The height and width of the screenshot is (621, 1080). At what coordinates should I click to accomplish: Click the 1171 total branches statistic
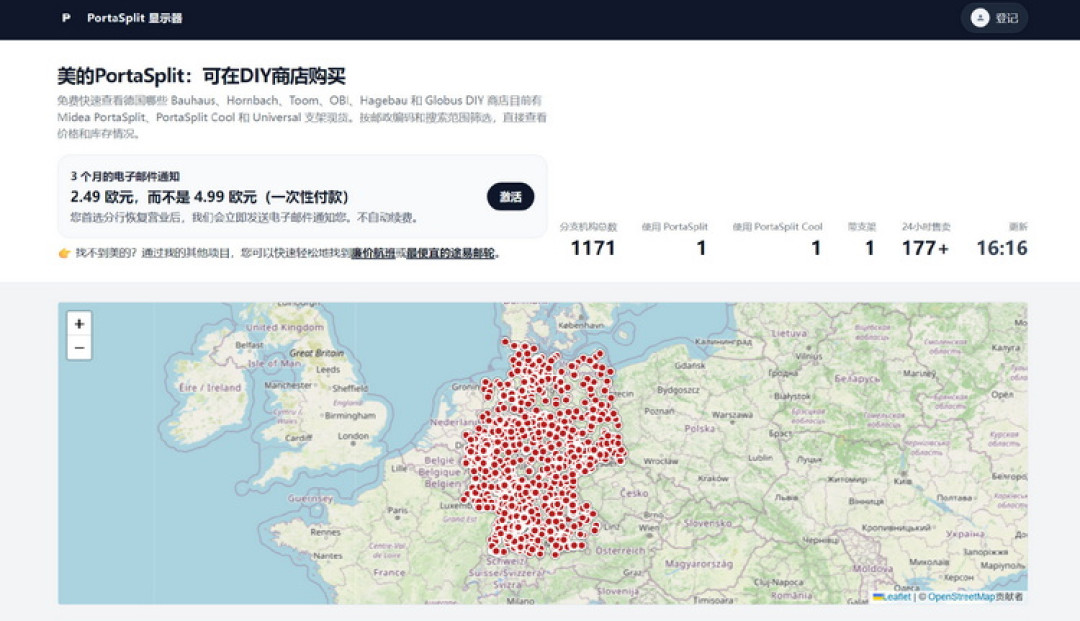(x=592, y=248)
